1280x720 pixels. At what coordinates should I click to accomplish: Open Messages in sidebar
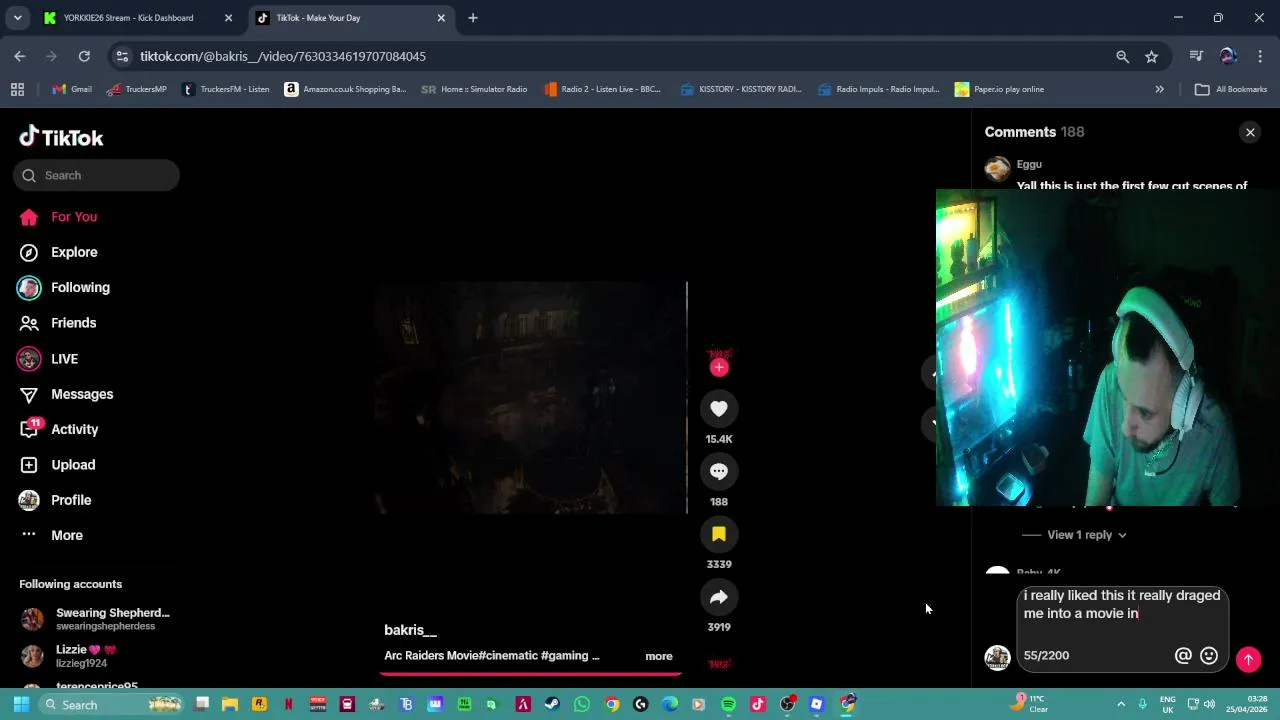click(x=82, y=394)
